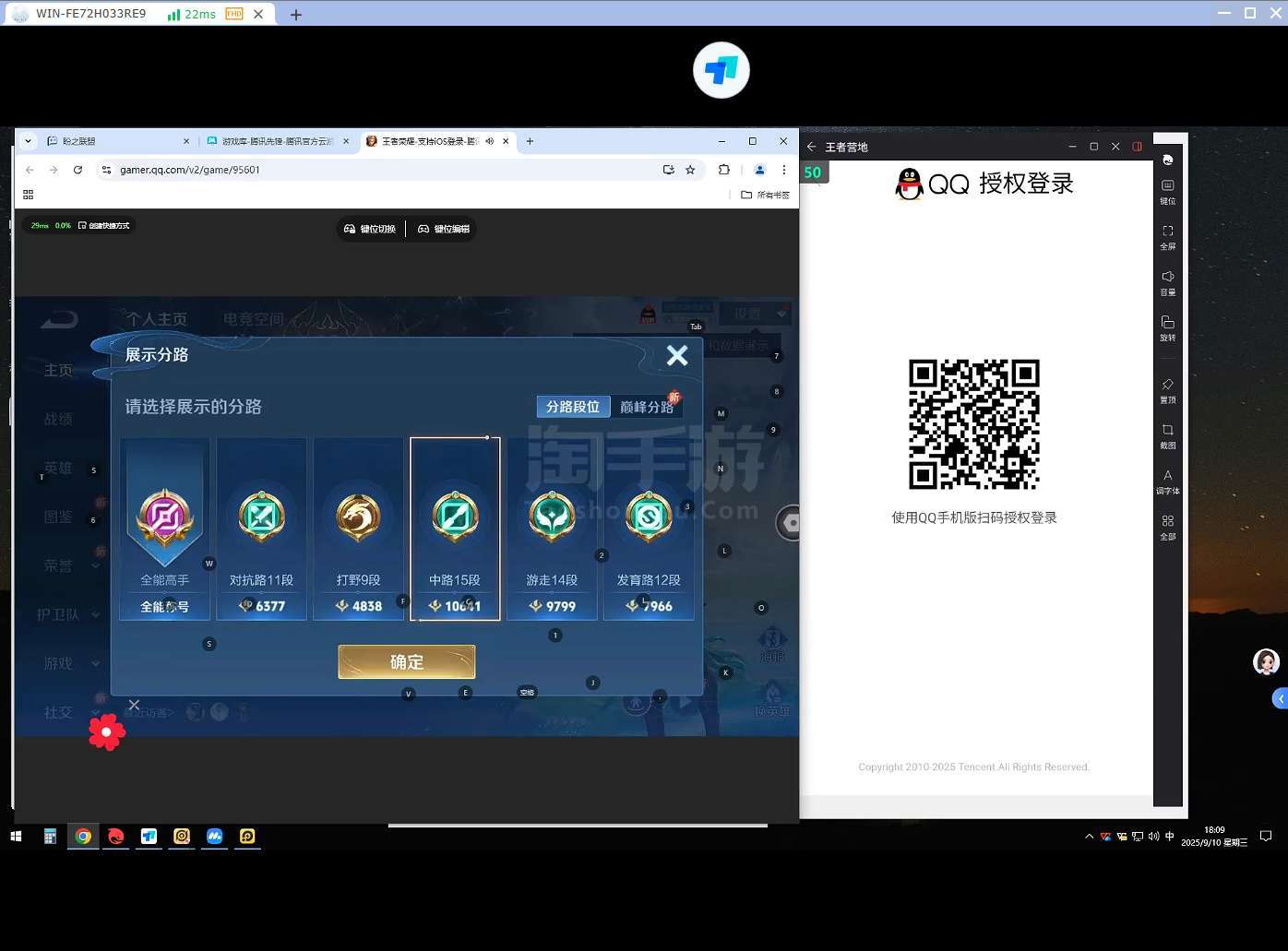The image size is (1288, 951).
Task: Click the 键位切换 button
Action: (370, 229)
